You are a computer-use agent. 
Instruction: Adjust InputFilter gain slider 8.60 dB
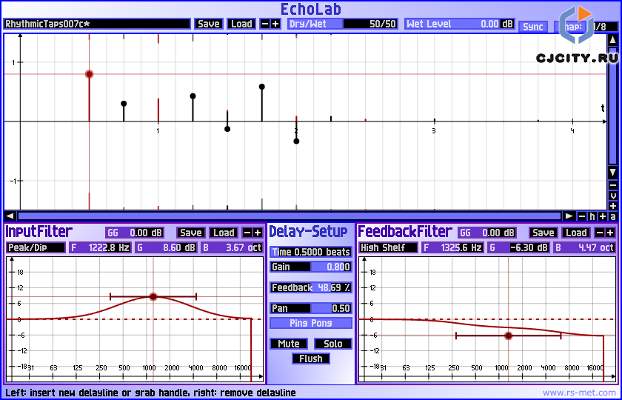pyautogui.click(x=166, y=248)
